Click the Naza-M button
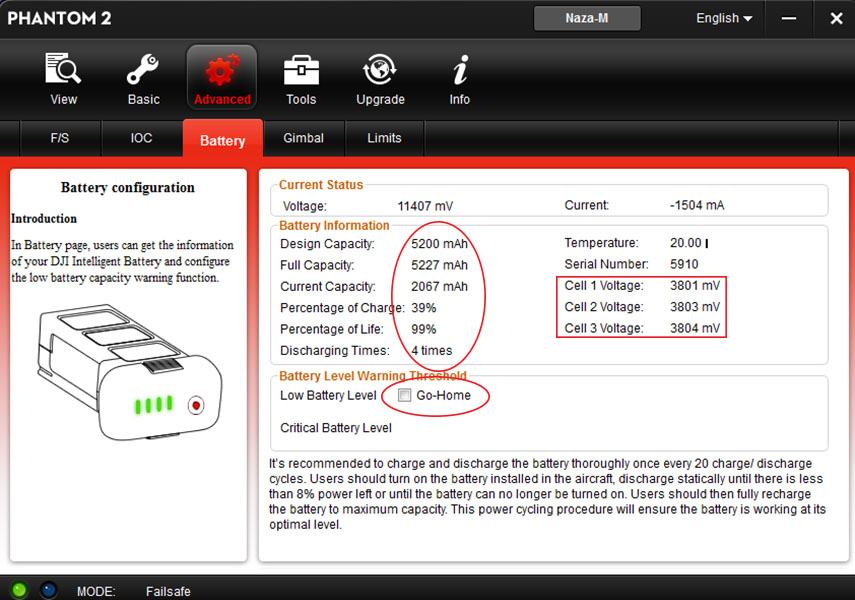Image resolution: width=855 pixels, height=600 pixels. (587, 18)
